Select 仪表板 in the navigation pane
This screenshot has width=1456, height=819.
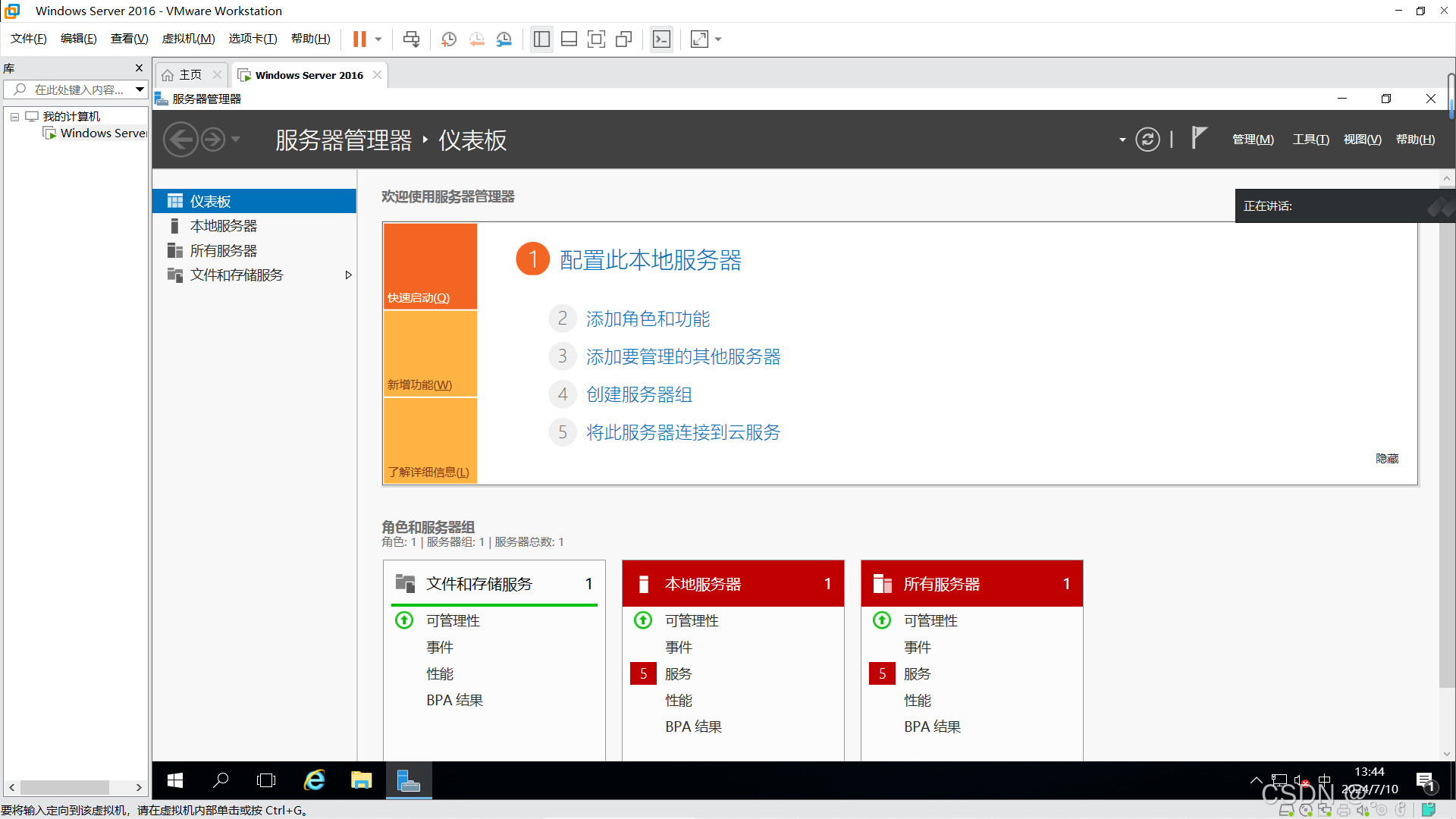click(255, 201)
